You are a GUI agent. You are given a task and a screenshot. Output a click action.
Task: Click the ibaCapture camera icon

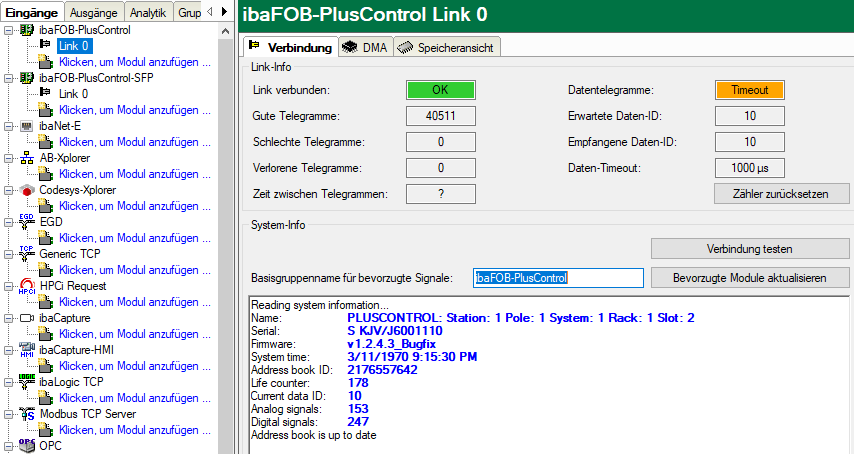tap(27, 318)
